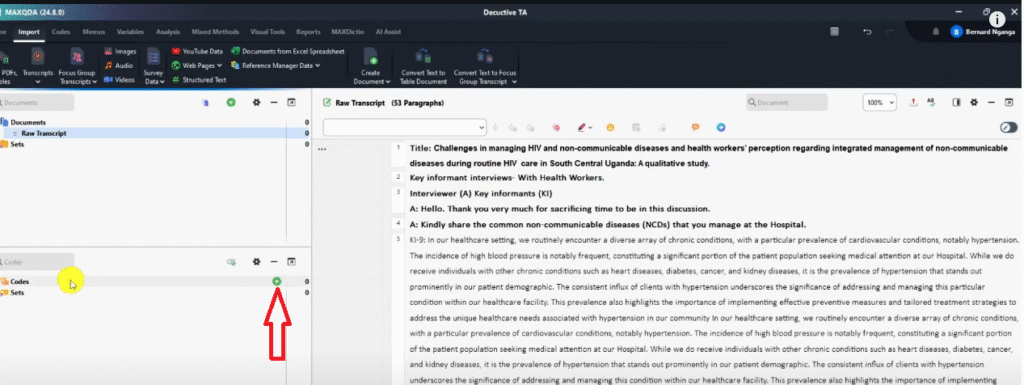
Task: Search within the document browser field
Action: [787, 102]
